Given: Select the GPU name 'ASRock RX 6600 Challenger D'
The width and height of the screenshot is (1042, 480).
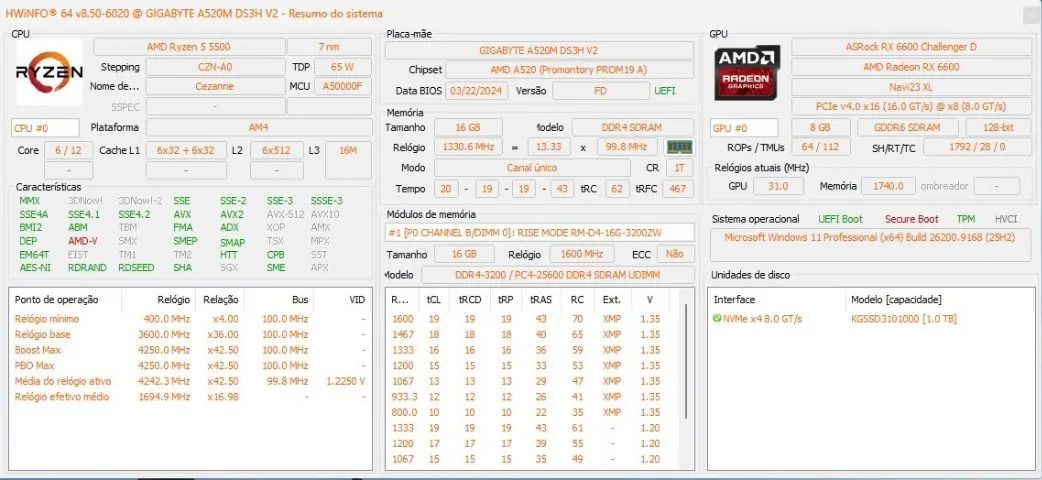Looking at the screenshot, I should tap(910, 47).
